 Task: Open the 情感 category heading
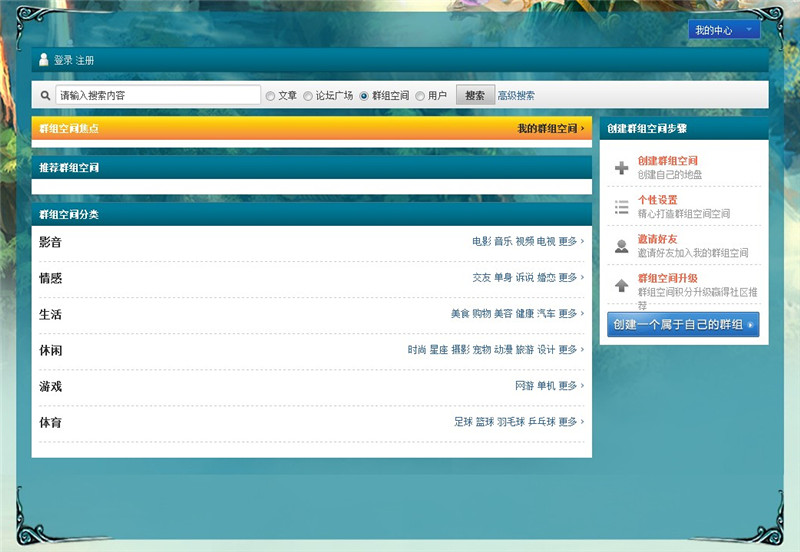(51, 278)
